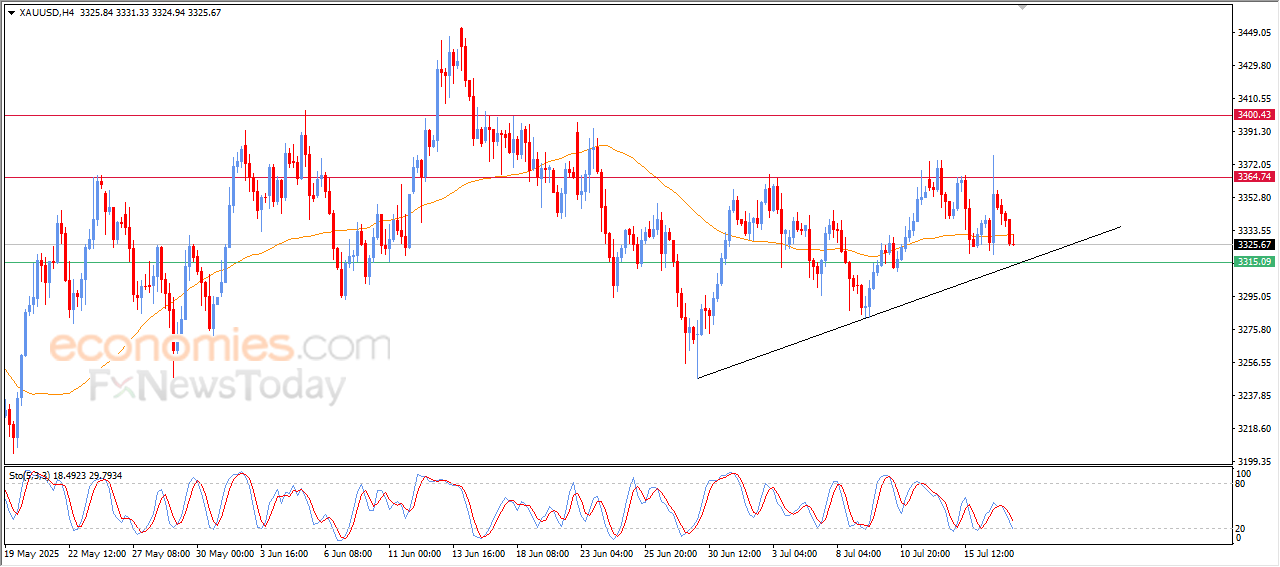Click the 3333.55 price axis label

coord(1257,231)
